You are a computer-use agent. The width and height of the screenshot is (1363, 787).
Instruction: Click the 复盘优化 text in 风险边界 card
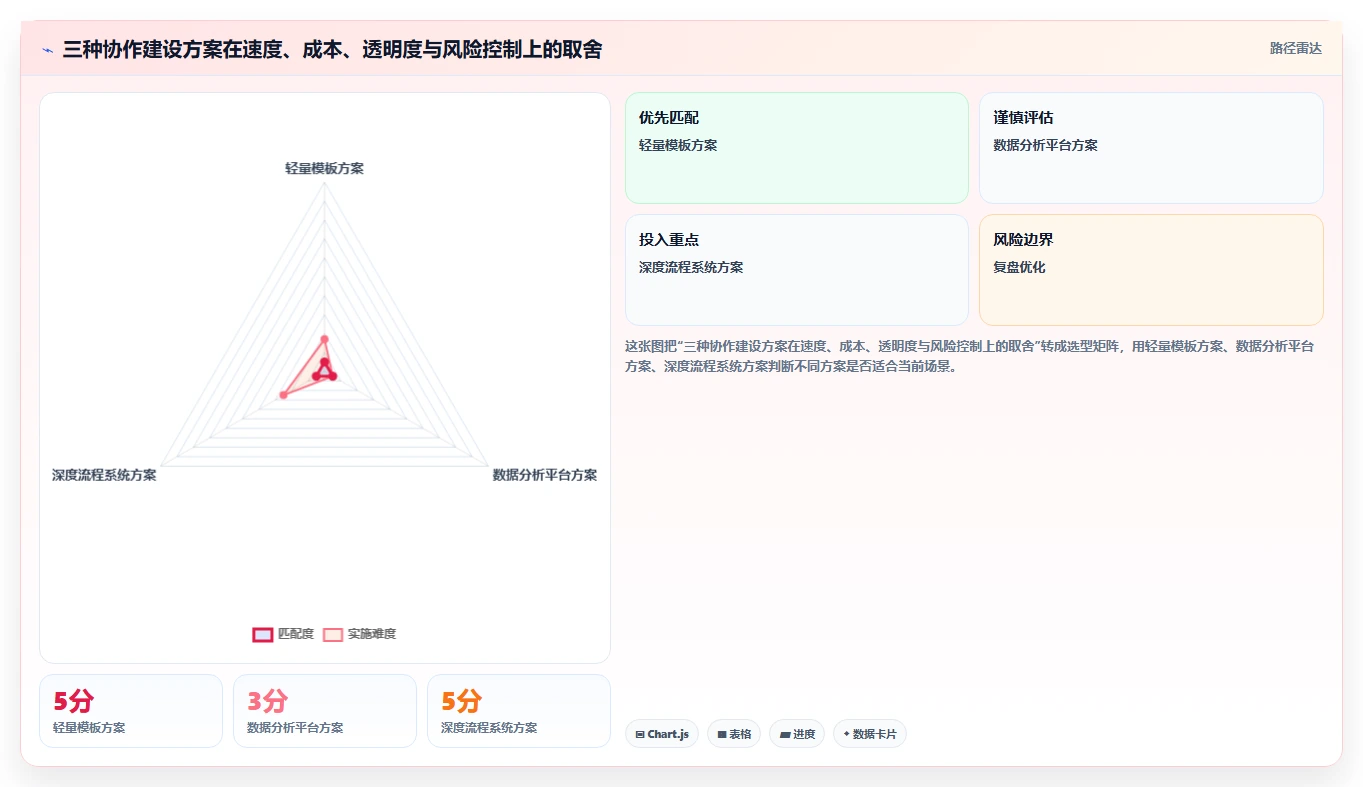1019,267
